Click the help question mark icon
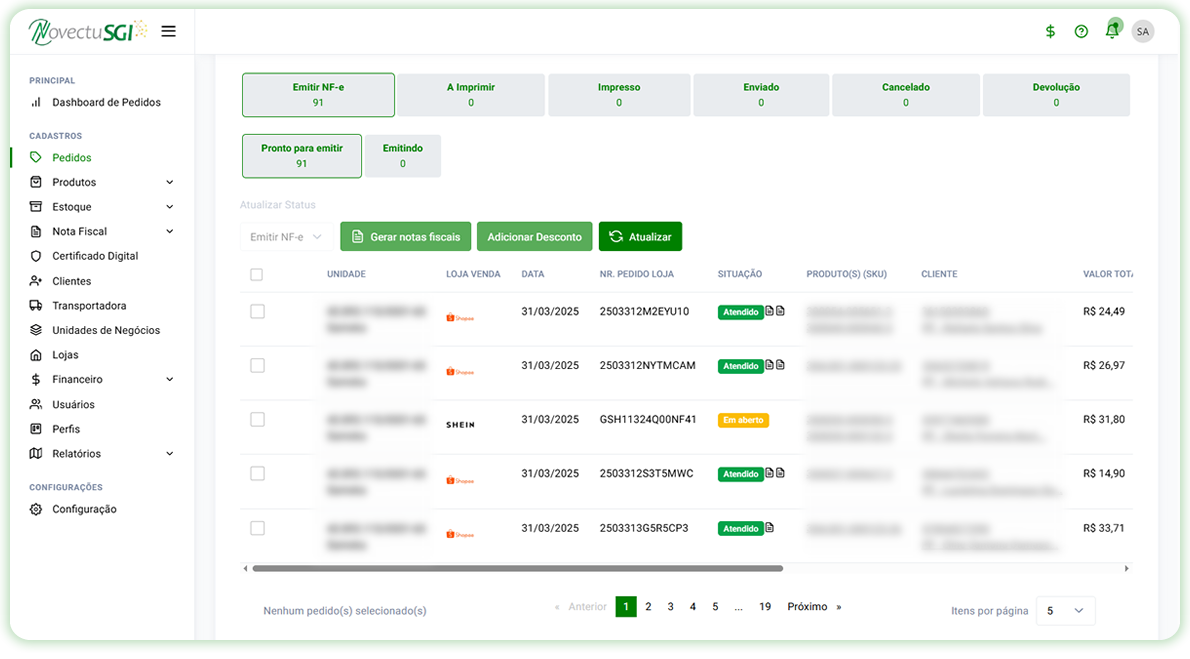1190x659 pixels. tap(1081, 31)
